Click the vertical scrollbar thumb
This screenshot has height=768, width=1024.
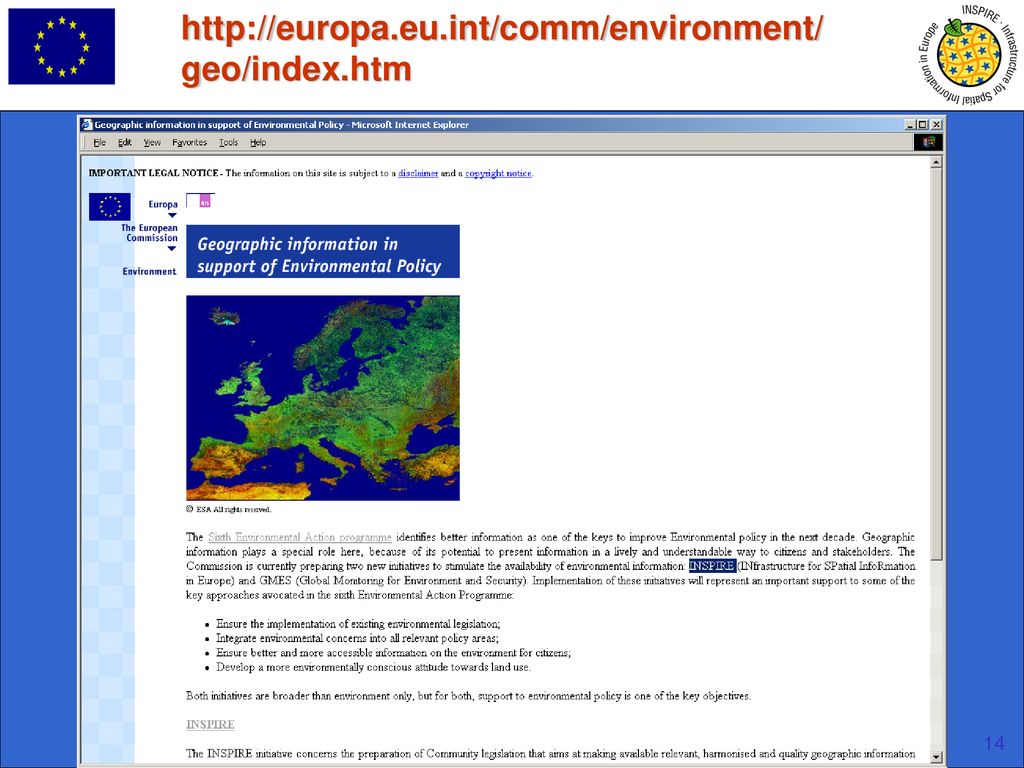(936, 363)
